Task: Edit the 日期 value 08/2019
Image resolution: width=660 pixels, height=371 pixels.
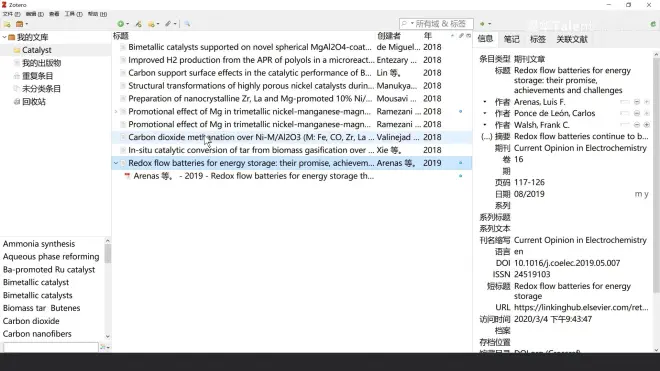Action: pyautogui.click(x=529, y=194)
